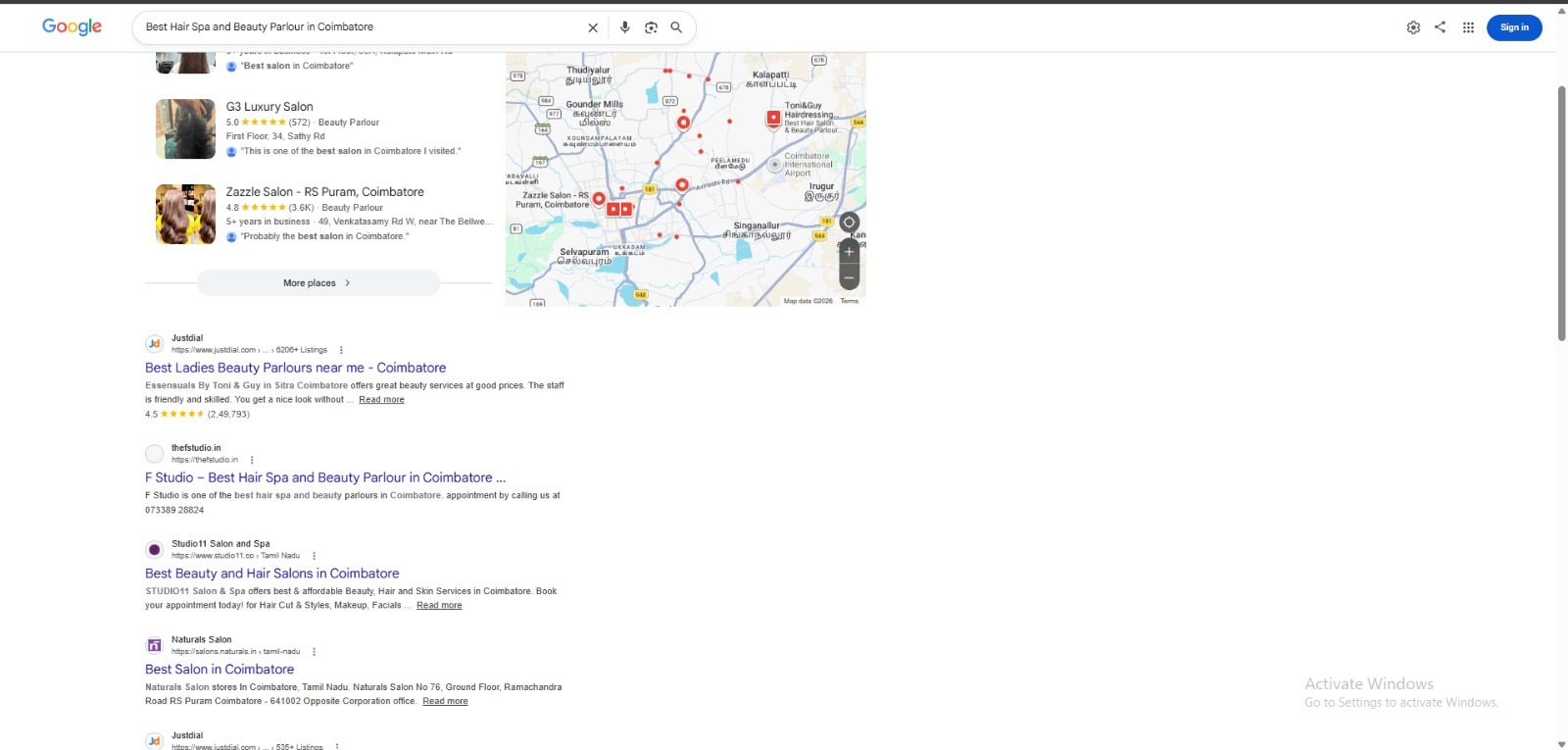Open Best Beauty and Hair Salons in Coimbatore
The height and width of the screenshot is (750, 1568).
(x=272, y=574)
